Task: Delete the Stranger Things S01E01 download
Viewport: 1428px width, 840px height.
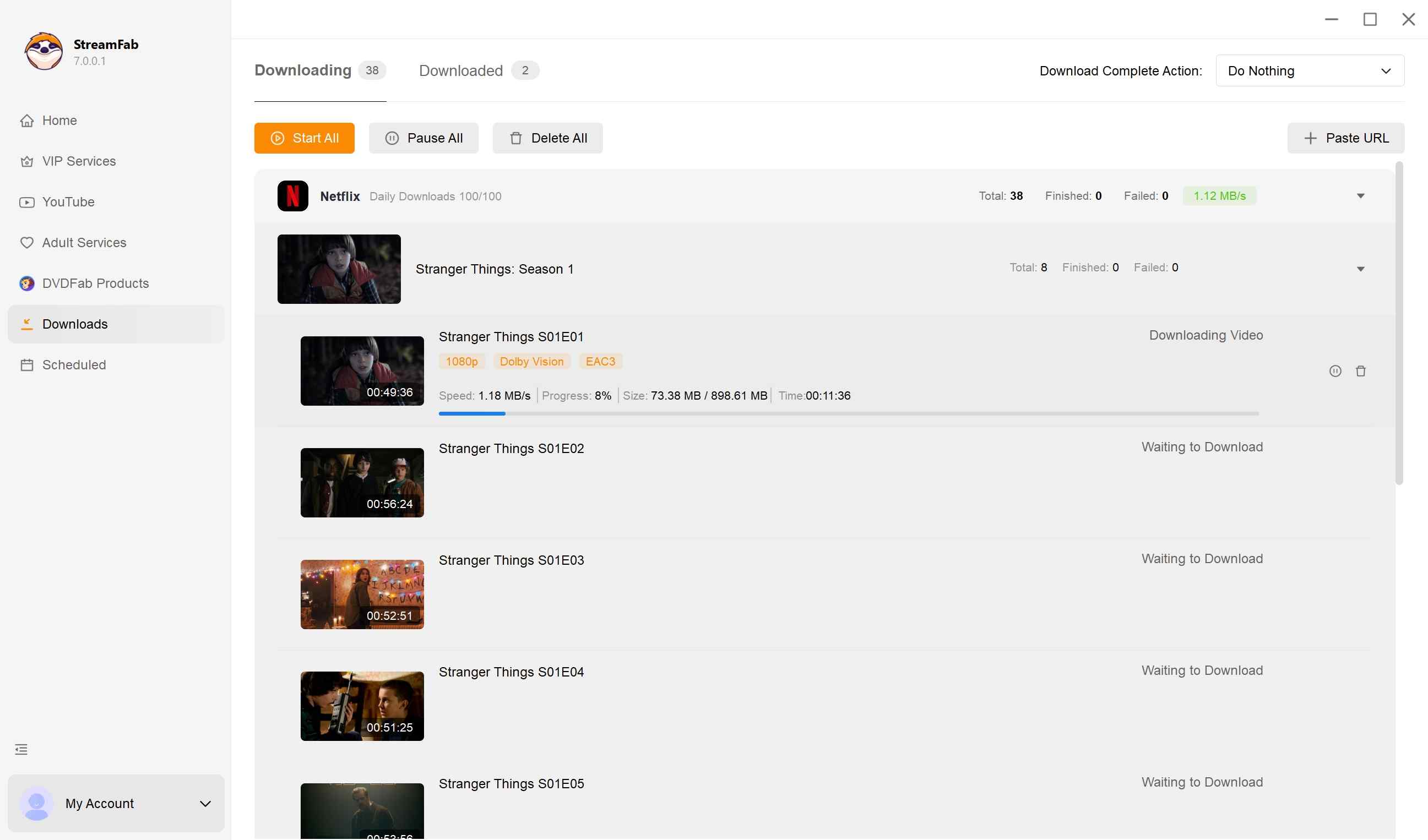Action: (x=1361, y=370)
